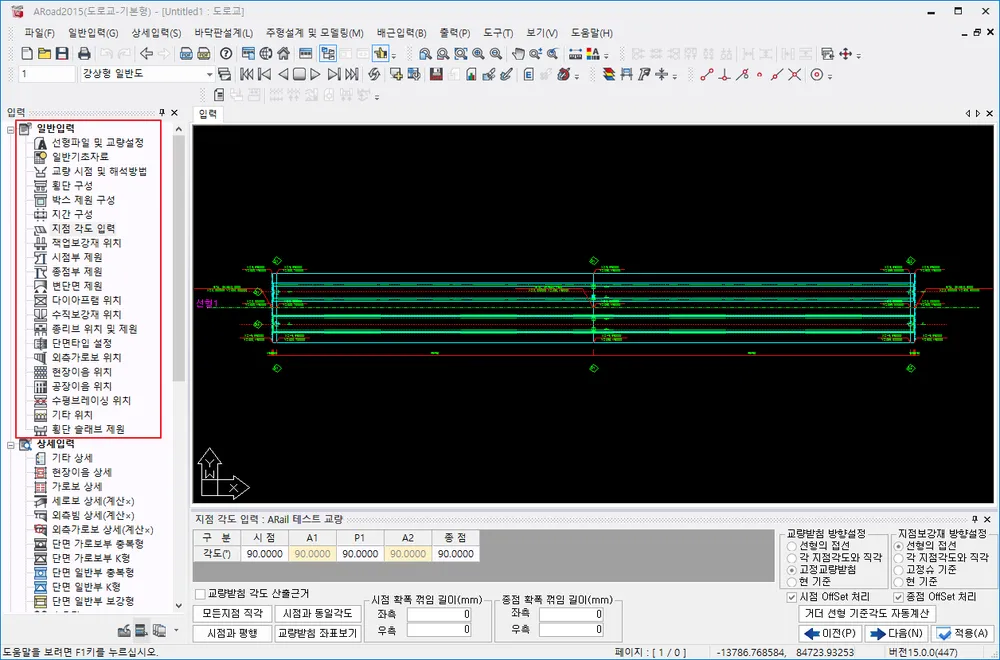The image size is (1000, 660).
Task: Open the 강상형 일반도 dropdown
Action: (x=209, y=74)
